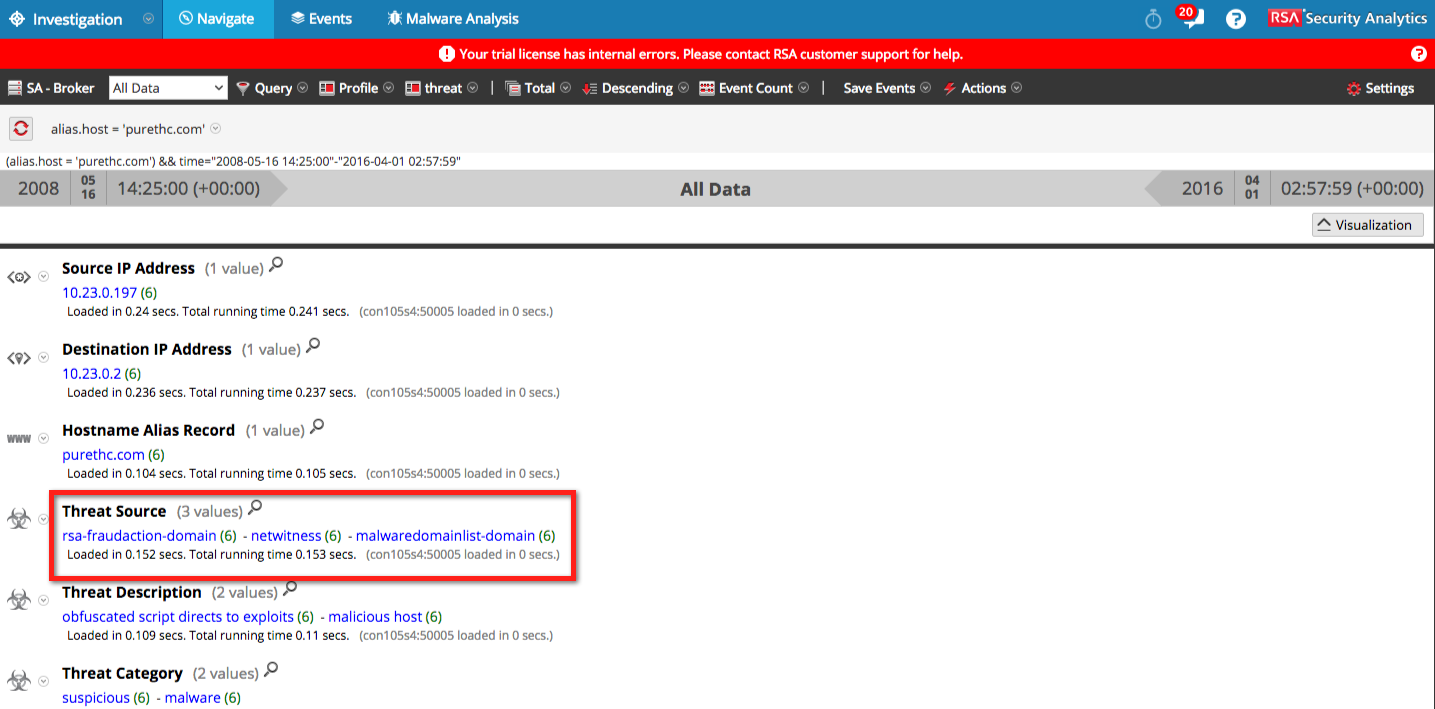1435x709 pixels.
Task: Click the stopwatch jobs icon
Action: tap(1153, 19)
